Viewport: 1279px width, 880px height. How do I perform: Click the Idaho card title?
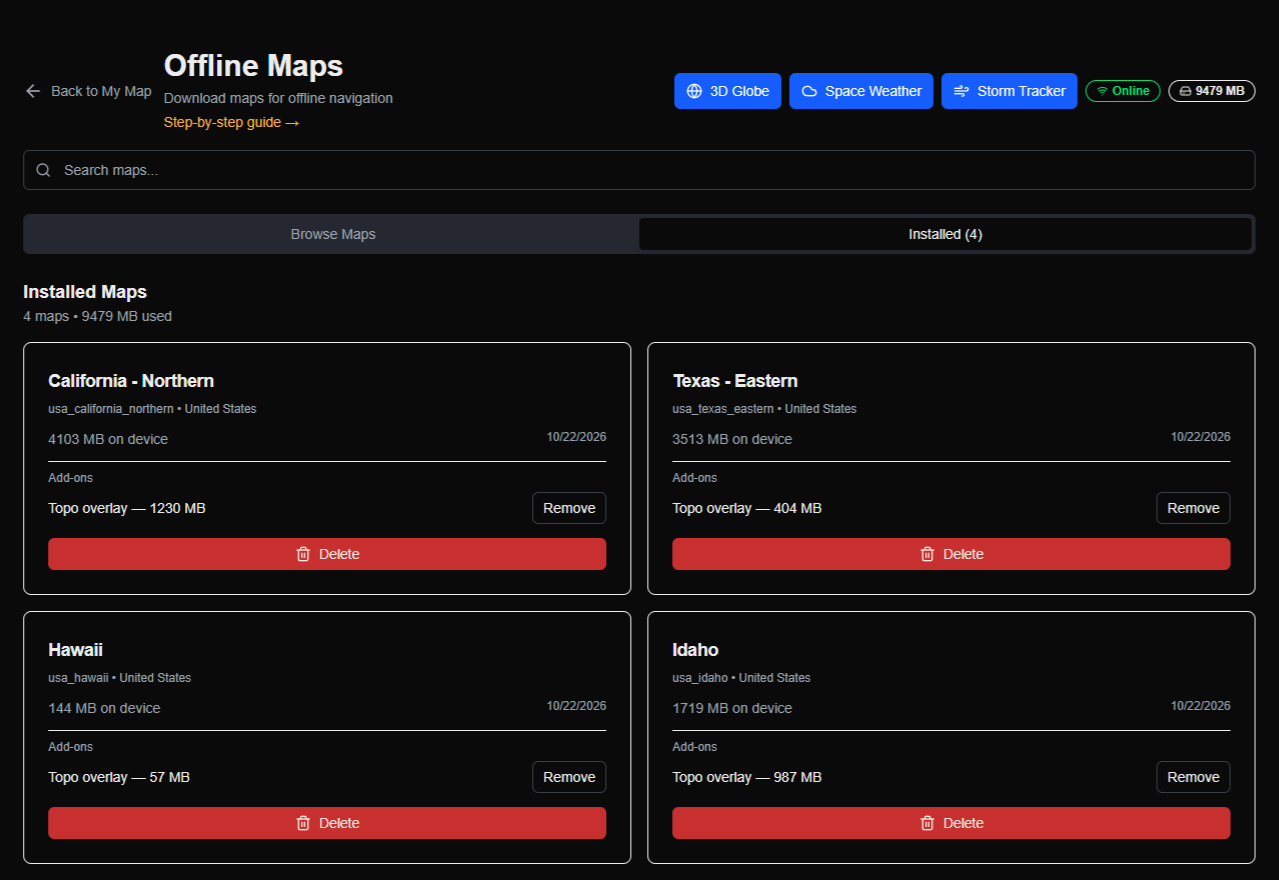pyautogui.click(x=695, y=650)
